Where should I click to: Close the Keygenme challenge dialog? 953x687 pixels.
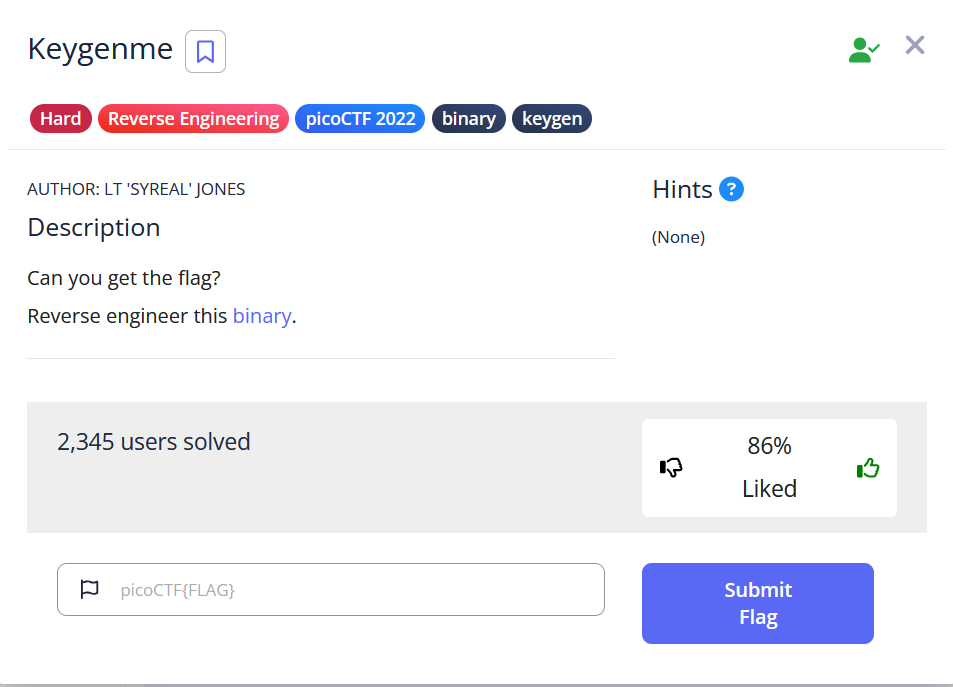(x=914, y=45)
